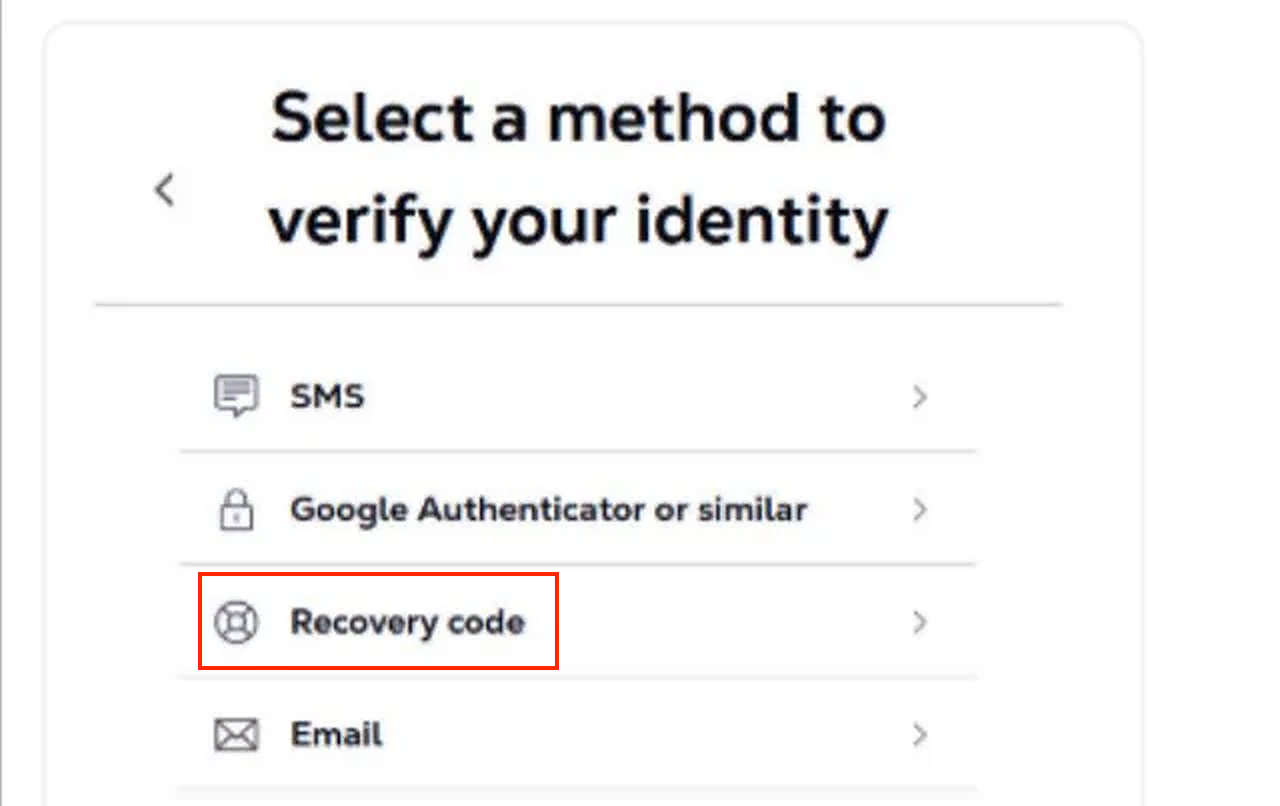Open SMS via its right chevron

tap(920, 397)
